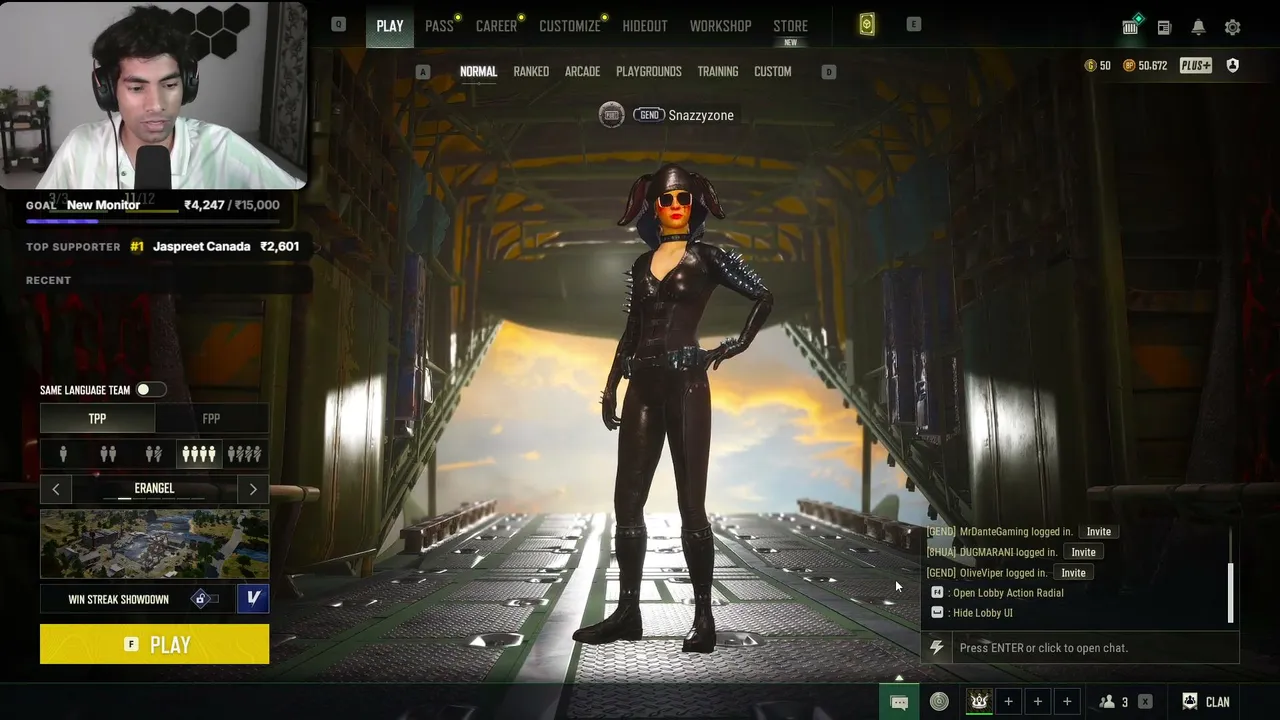Select PLAYGROUNDS mode

point(649,72)
